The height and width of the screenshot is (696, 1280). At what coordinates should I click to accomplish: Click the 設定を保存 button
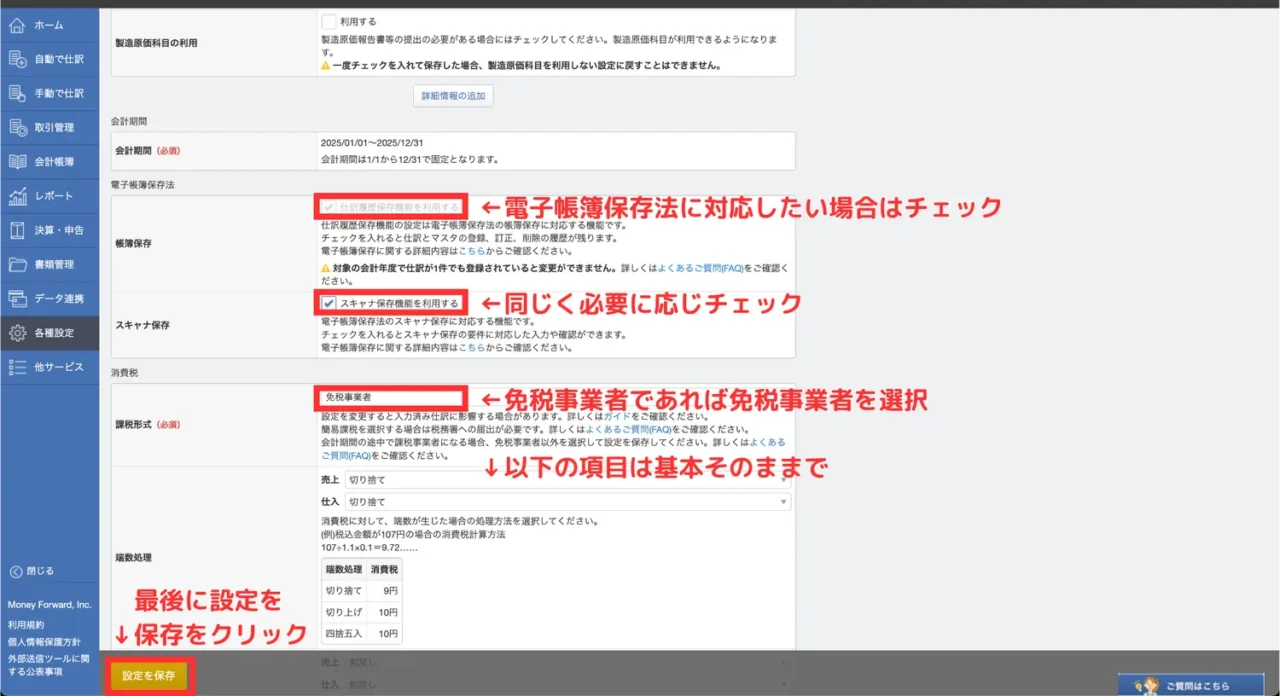coord(149,676)
